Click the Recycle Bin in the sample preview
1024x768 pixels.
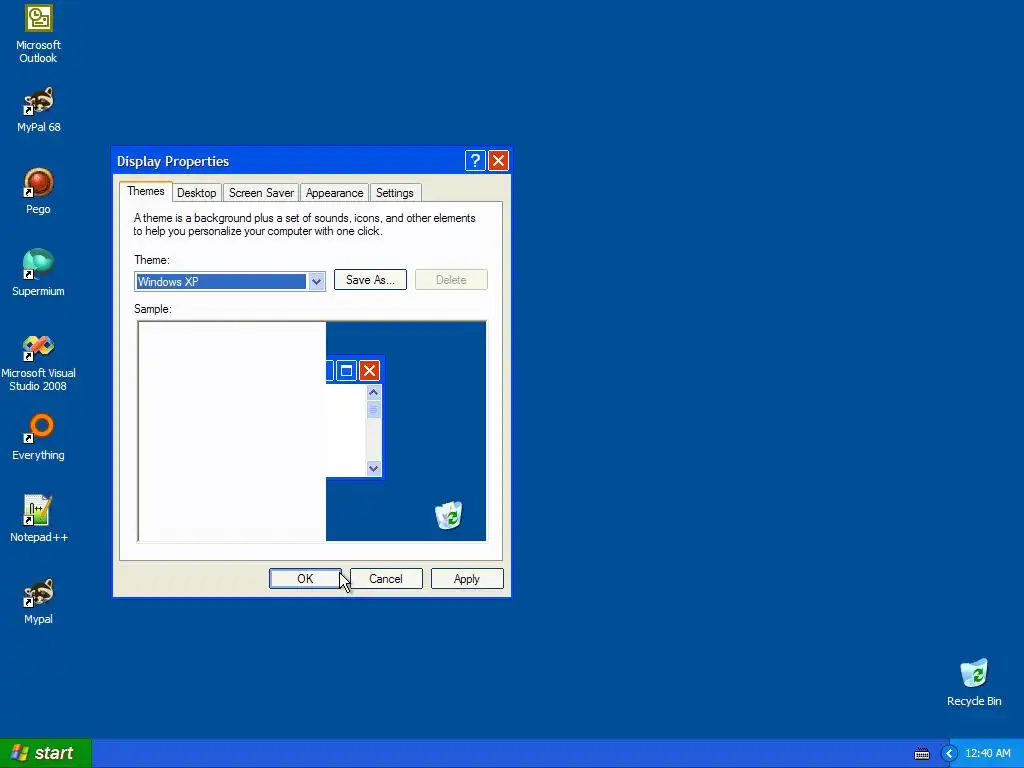point(449,515)
